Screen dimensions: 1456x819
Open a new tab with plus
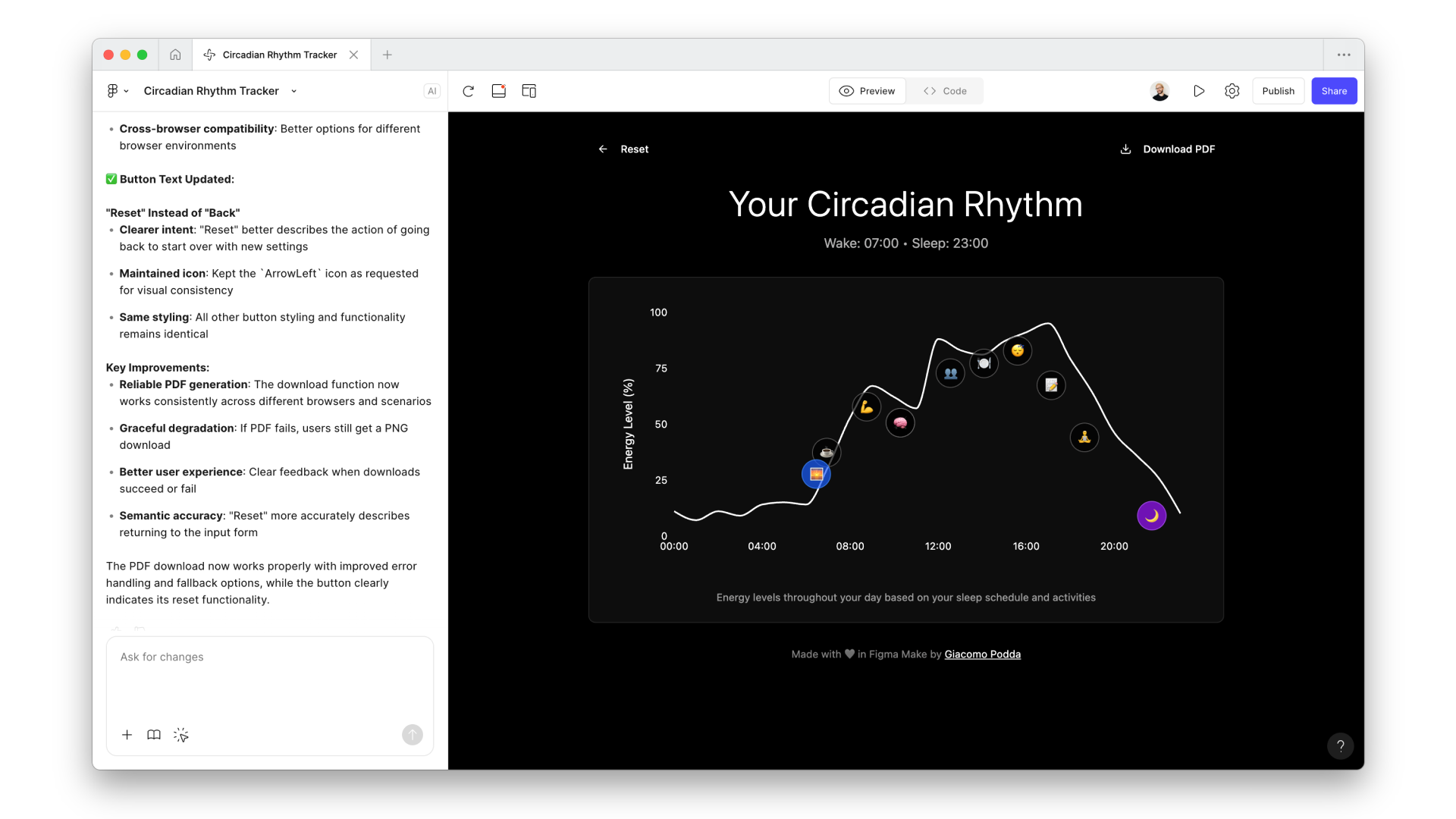point(388,55)
